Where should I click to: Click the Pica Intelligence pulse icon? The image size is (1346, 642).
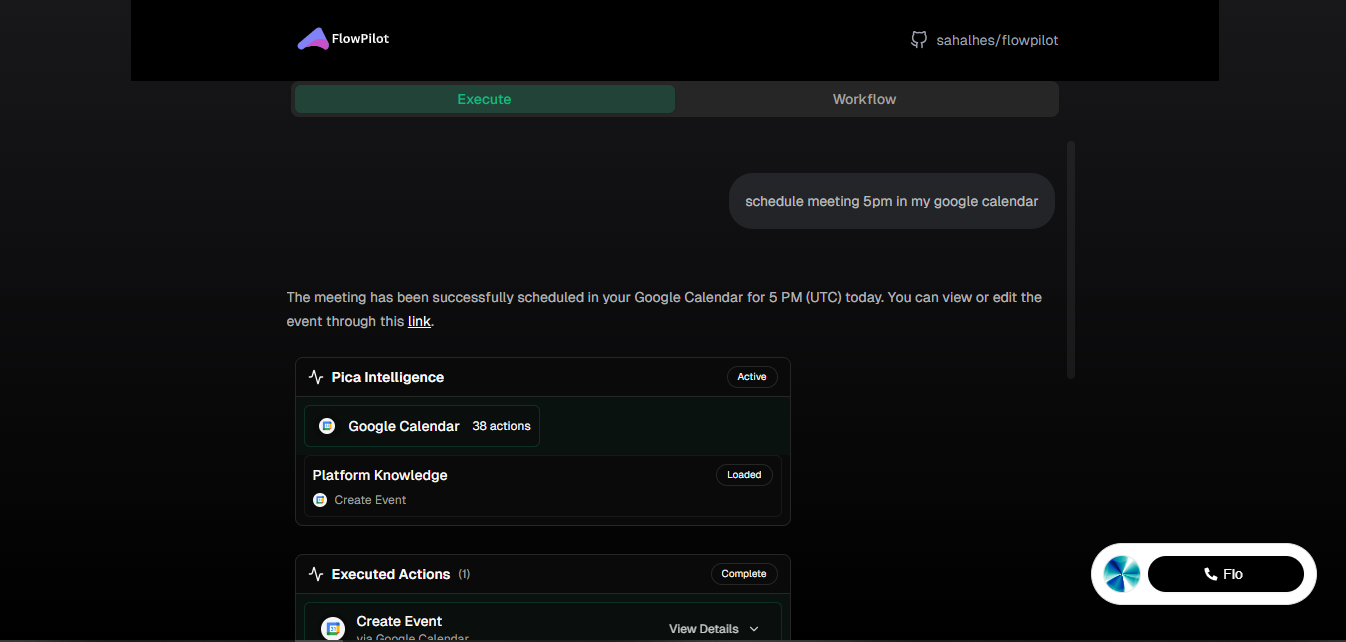316,377
